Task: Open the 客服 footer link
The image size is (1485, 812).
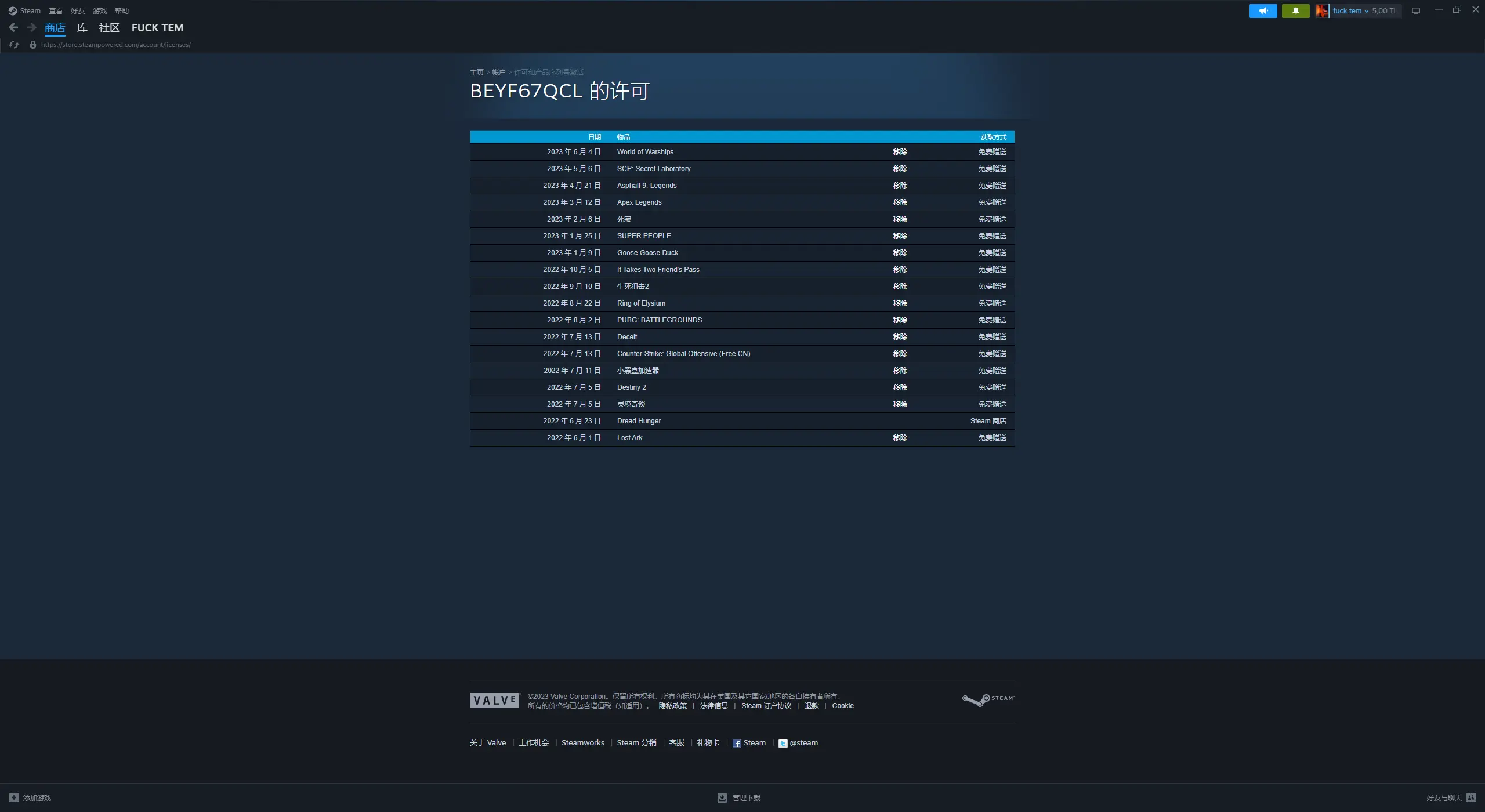Action: tap(676, 743)
